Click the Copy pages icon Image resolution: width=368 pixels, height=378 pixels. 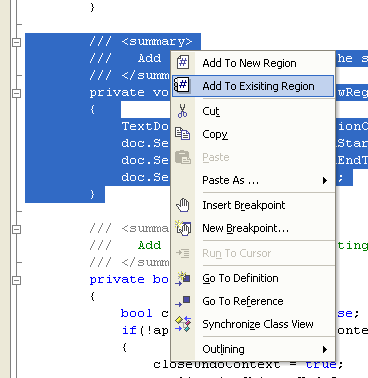183,134
